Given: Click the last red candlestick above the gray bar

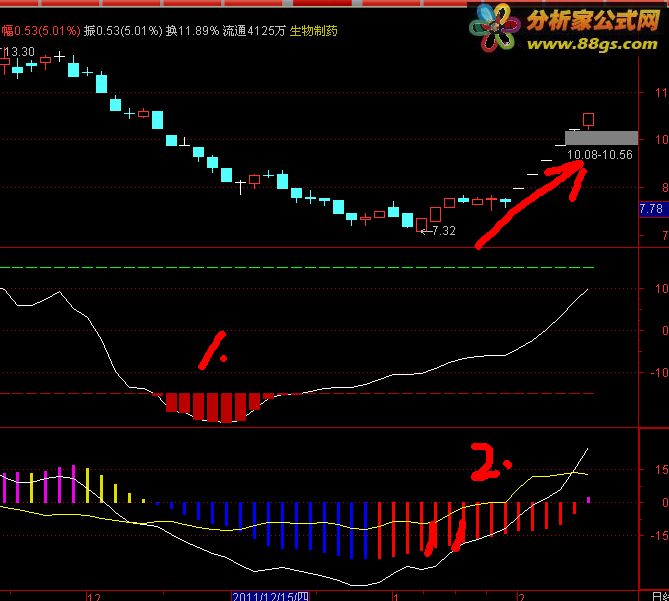Looking at the screenshot, I should 588,120.
